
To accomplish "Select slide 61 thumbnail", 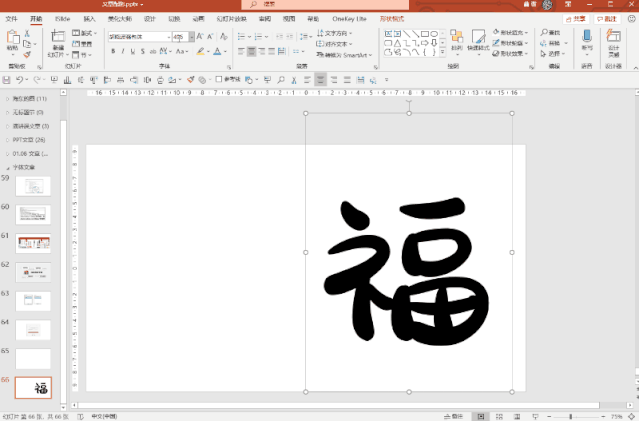I will [x=33, y=243].
